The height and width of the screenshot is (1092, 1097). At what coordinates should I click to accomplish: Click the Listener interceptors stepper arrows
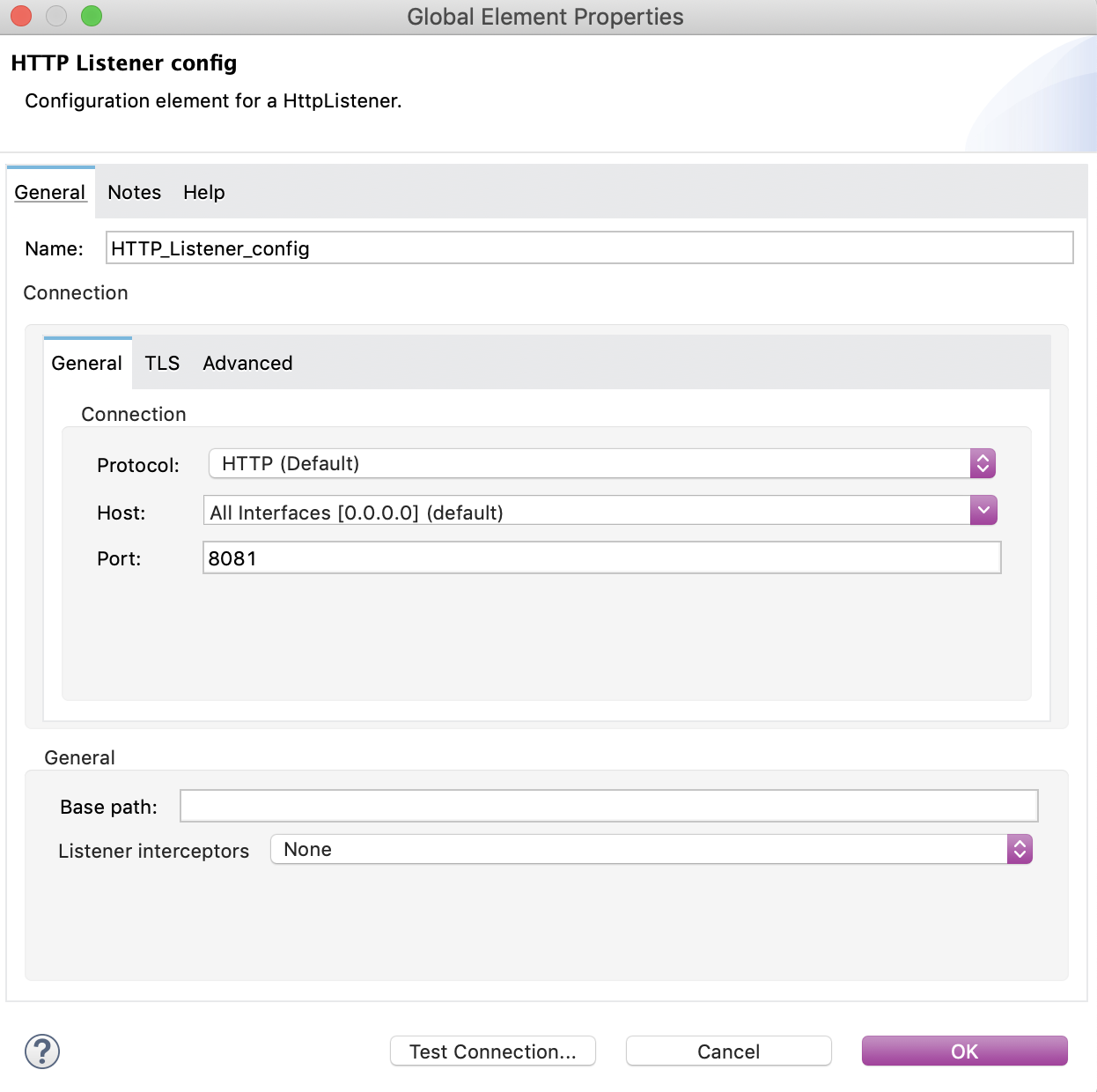tap(1018, 849)
